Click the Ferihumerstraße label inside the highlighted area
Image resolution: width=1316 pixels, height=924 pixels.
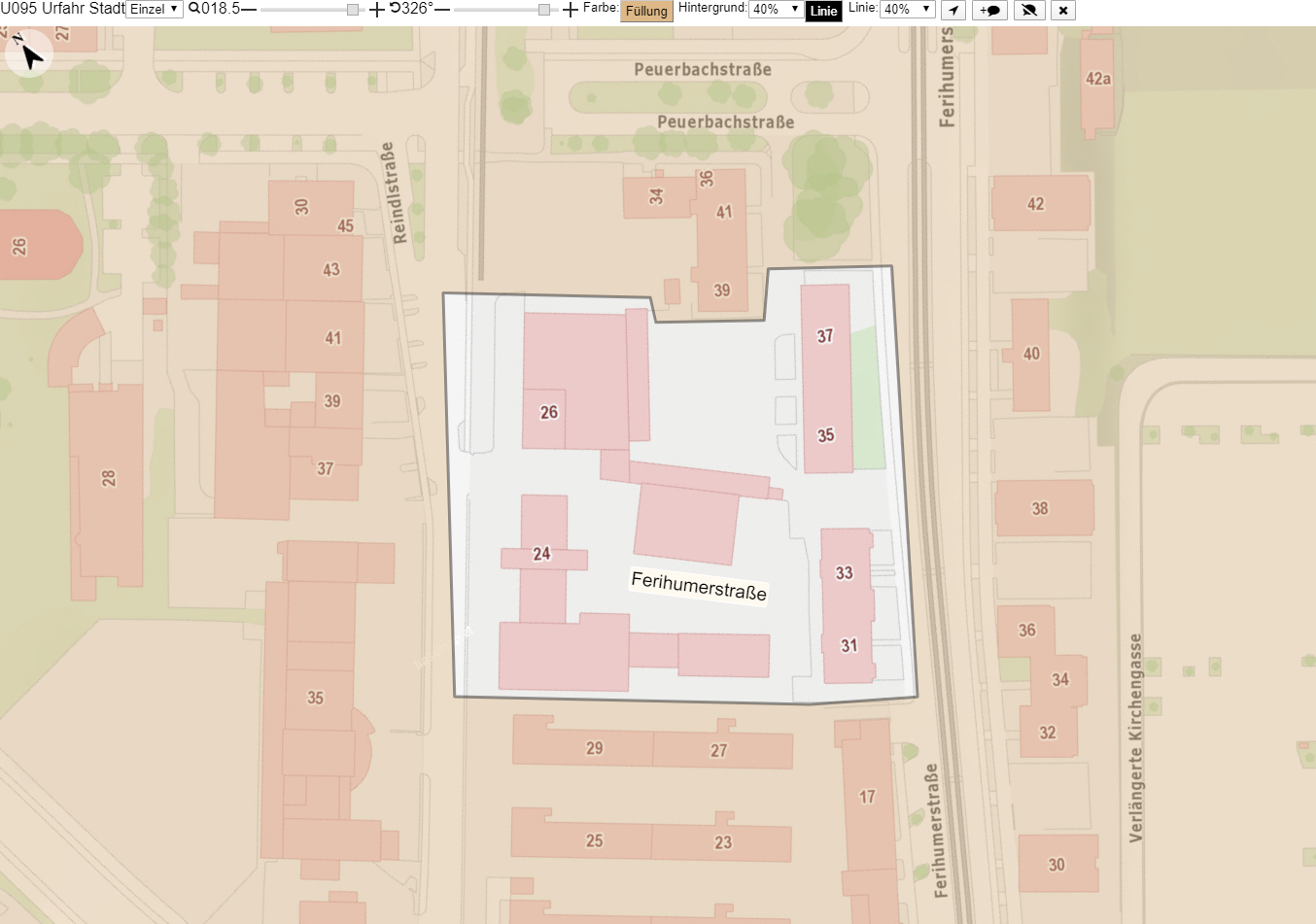[699, 586]
